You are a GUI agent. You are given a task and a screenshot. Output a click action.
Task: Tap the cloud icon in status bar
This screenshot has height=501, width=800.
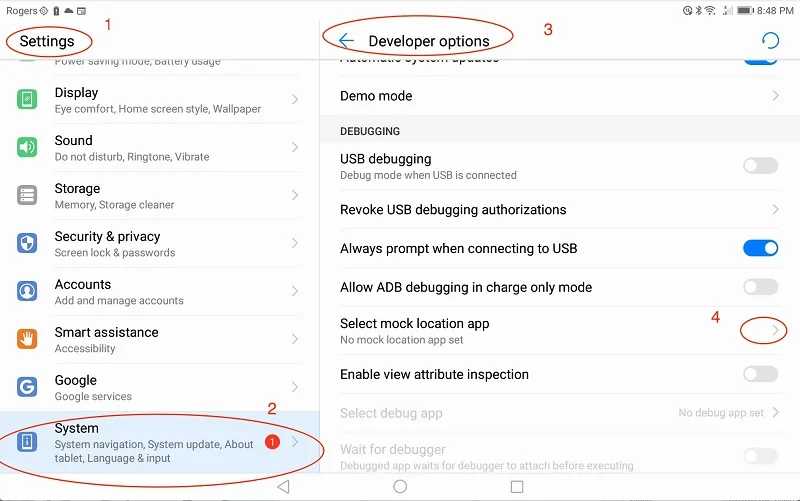(68, 11)
